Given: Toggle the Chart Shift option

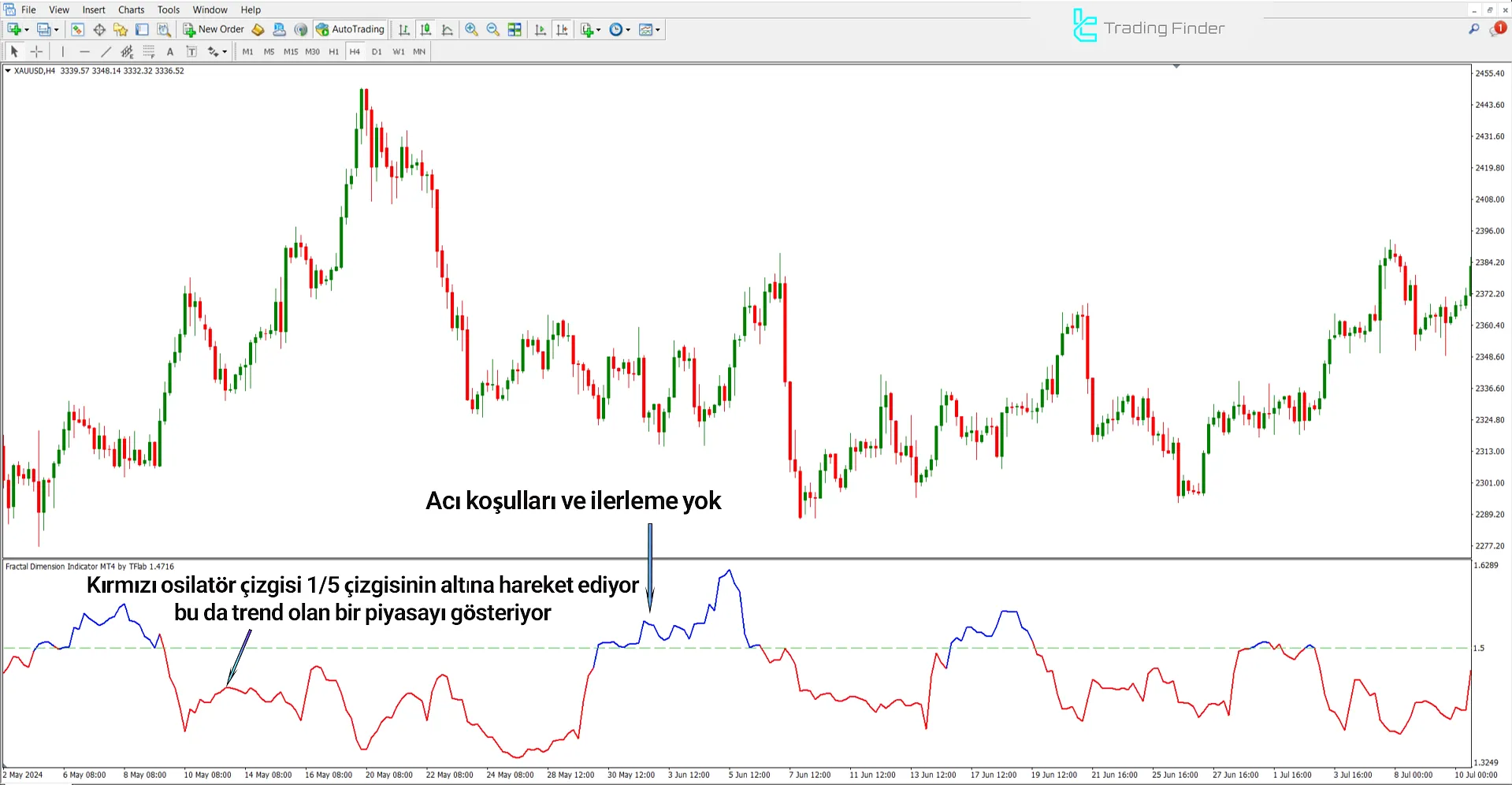Looking at the screenshot, I should pos(562,30).
